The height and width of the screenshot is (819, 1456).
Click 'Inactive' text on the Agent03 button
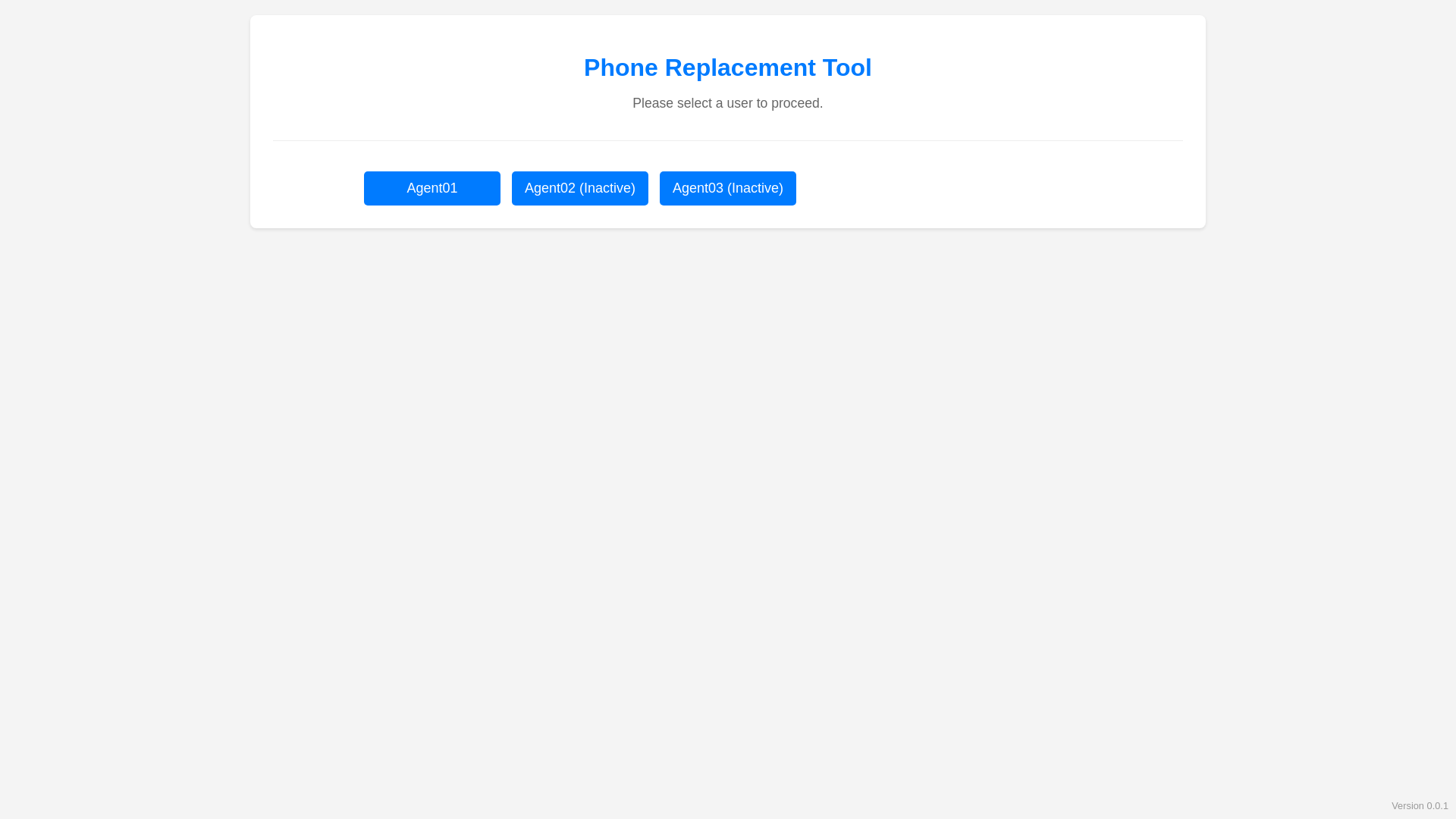coord(755,188)
